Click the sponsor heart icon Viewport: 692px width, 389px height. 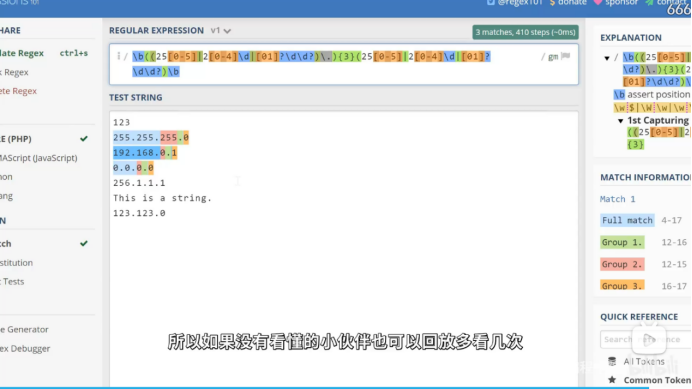click(x=598, y=3)
